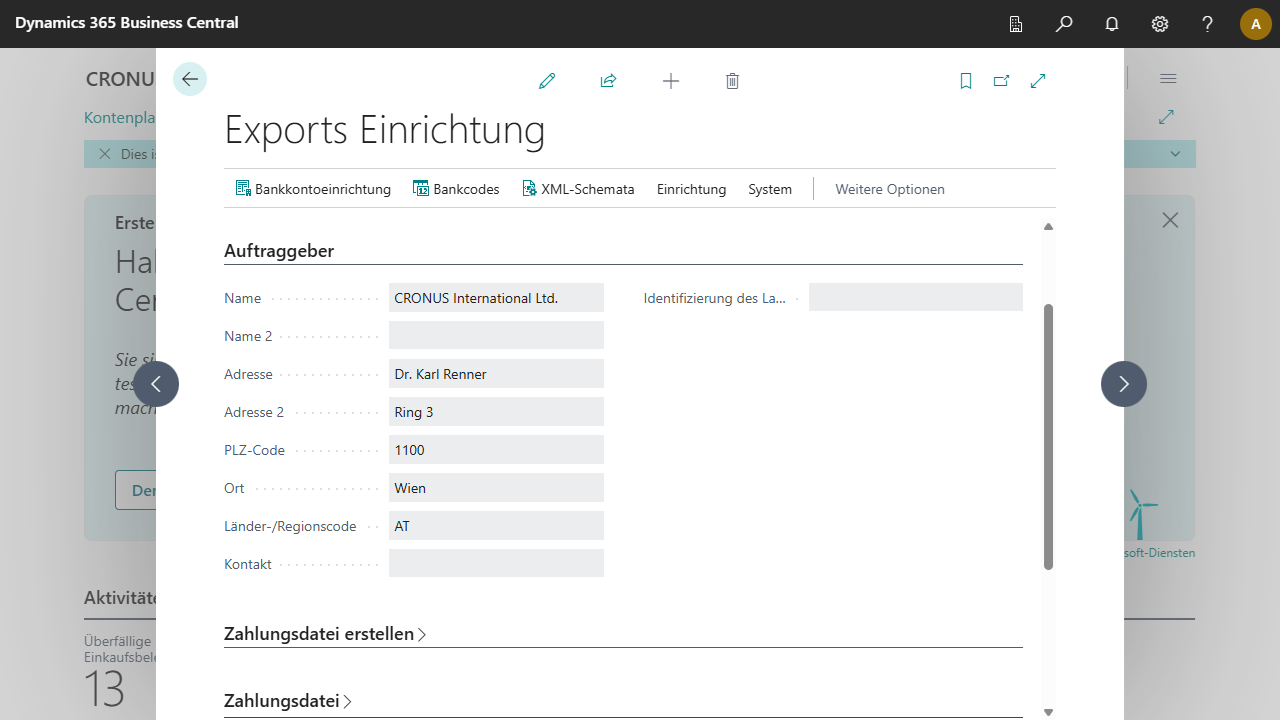The height and width of the screenshot is (720, 1280).
Task: Create new record with plus icon
Action: click(671, 81)
